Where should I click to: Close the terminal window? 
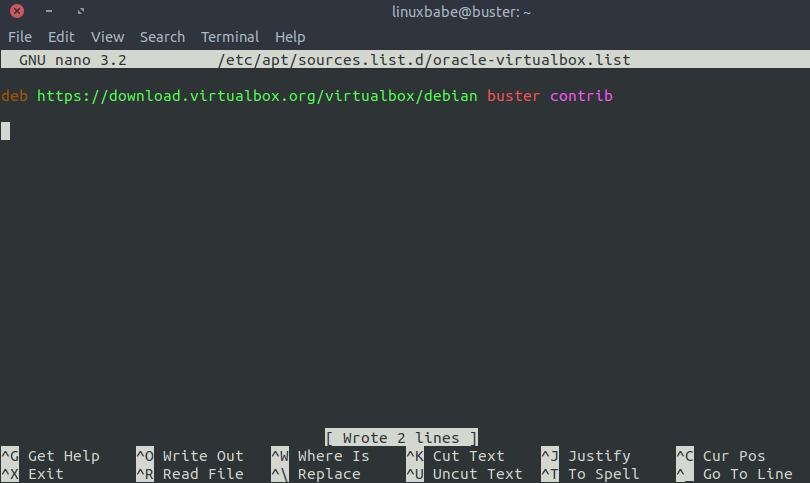tap(17, 11)
